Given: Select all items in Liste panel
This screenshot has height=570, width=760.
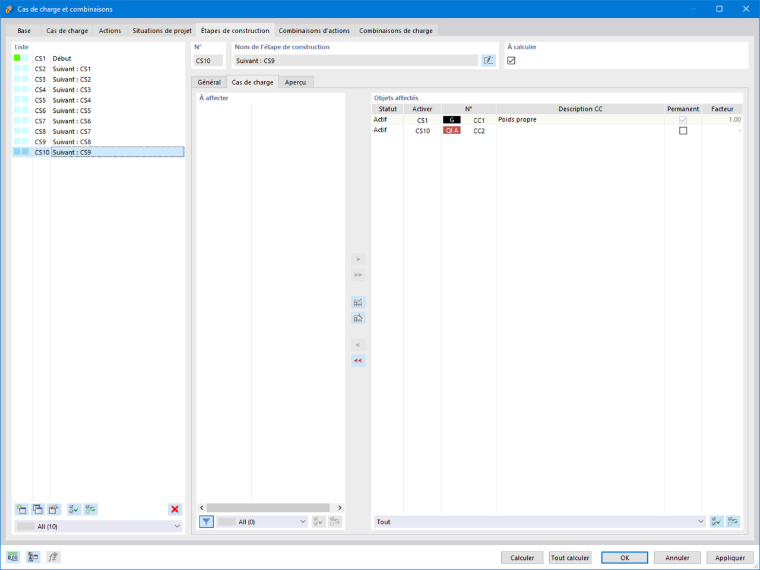Looking at the screenshot, I should click(x=74, y=509).
